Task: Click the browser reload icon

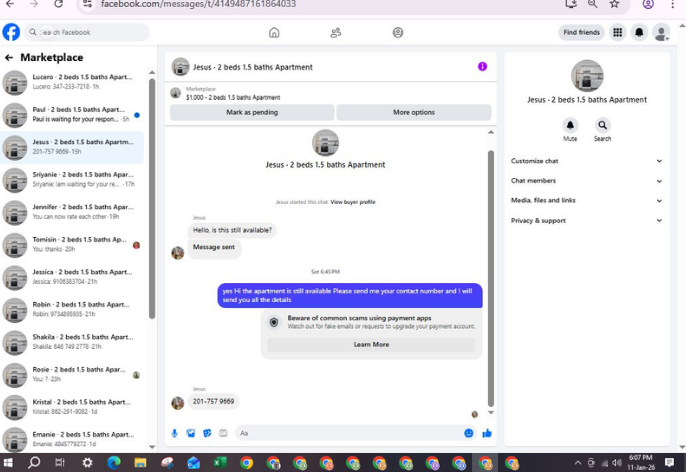Action: [58, 4]
